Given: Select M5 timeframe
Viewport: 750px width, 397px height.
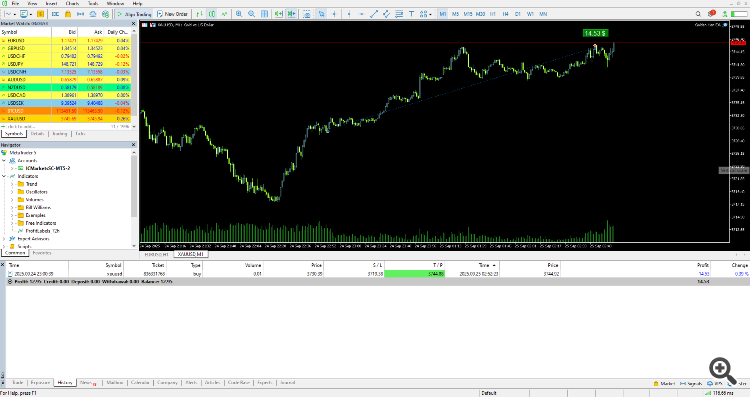Looking at the screenshot, I should pos(455,14).
